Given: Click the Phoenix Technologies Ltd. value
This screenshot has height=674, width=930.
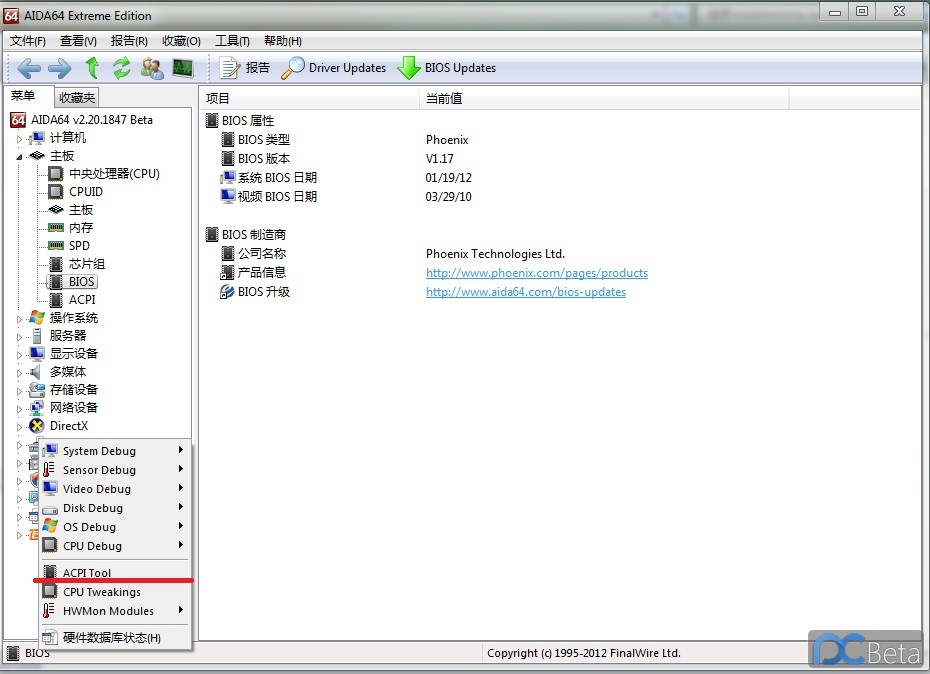Looking at the screenshot, I should pyautogui.click(x=495, y=254).
